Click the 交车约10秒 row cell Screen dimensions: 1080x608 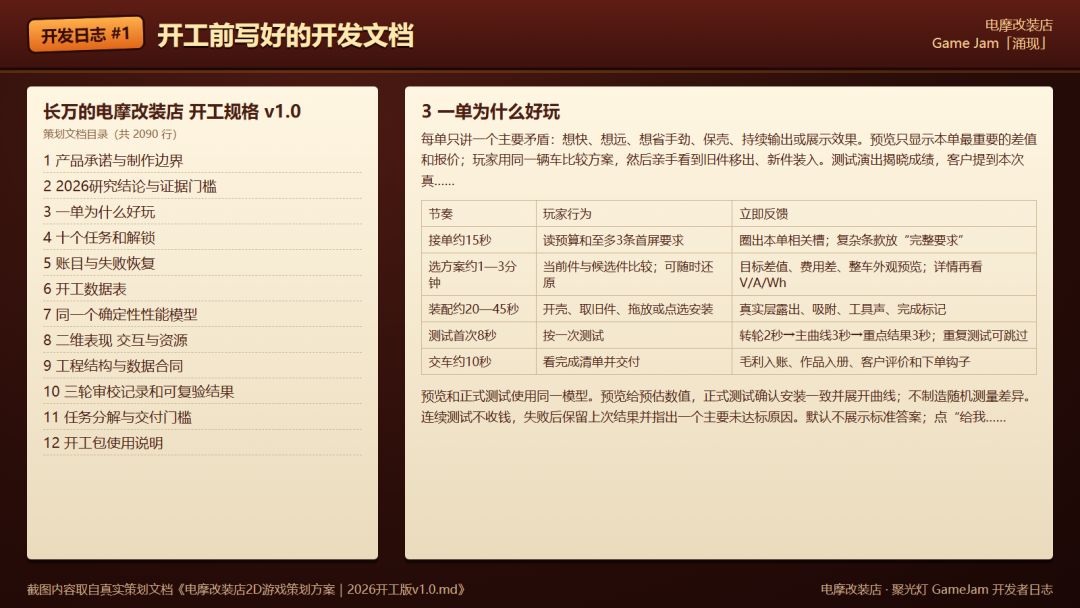pyautogui.click(x=479, y=361)
